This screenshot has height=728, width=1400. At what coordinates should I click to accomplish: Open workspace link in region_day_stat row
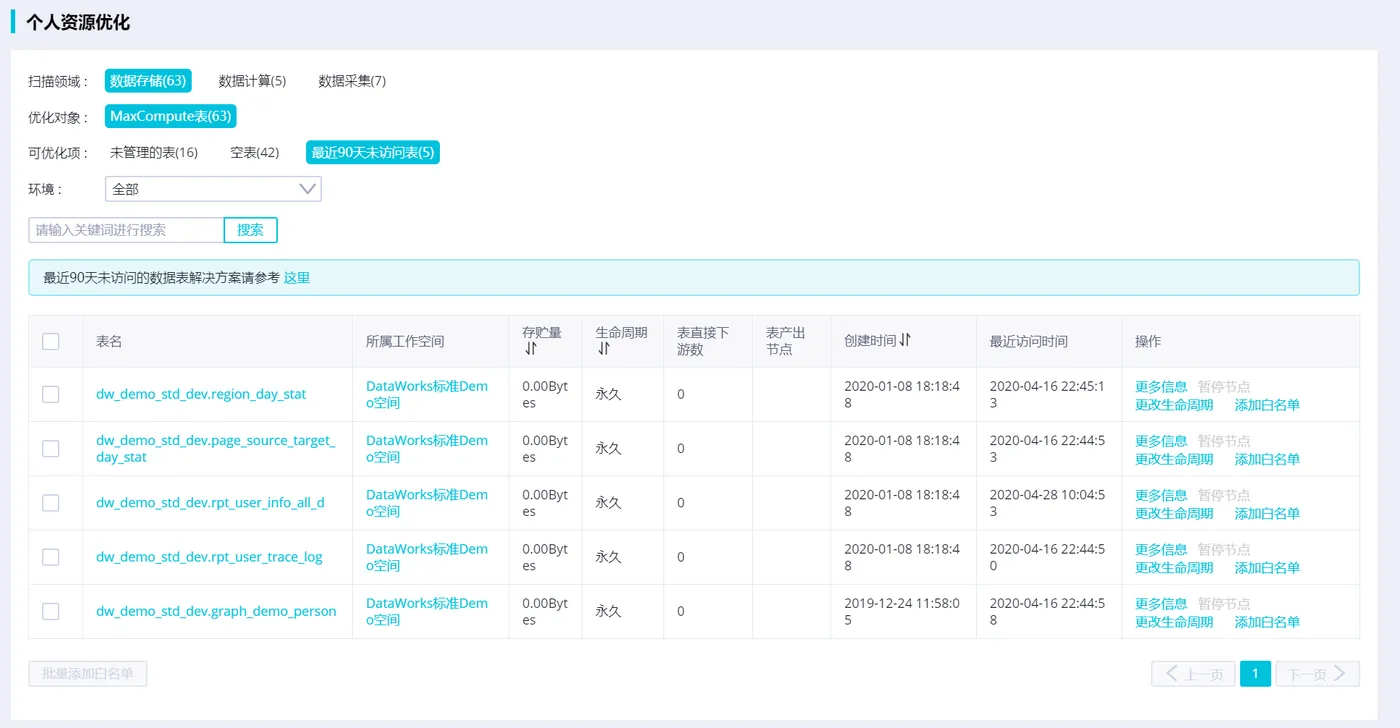click(x=427, y=394)
